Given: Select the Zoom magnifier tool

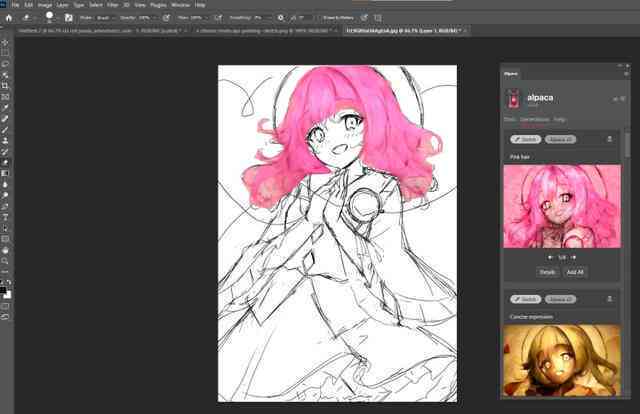Looking at the screenshot, I should tap(5, 261).
